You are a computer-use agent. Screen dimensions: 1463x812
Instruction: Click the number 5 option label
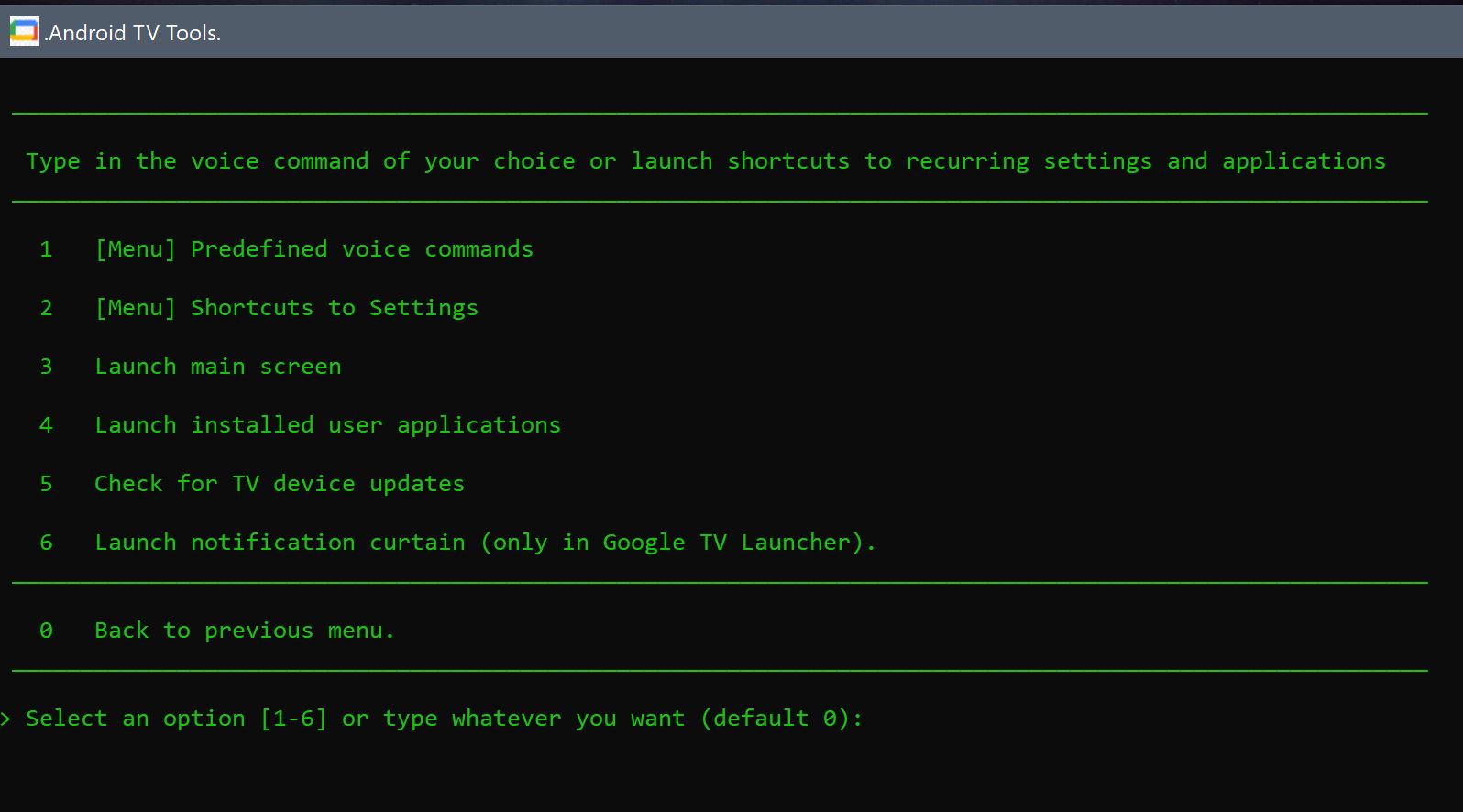coord(46,484)
